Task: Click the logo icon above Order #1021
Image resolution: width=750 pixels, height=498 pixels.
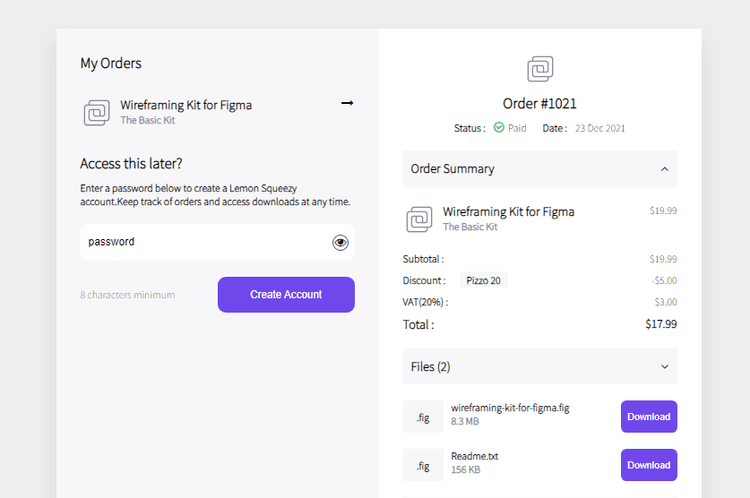Action: click(x=540, y=69)
